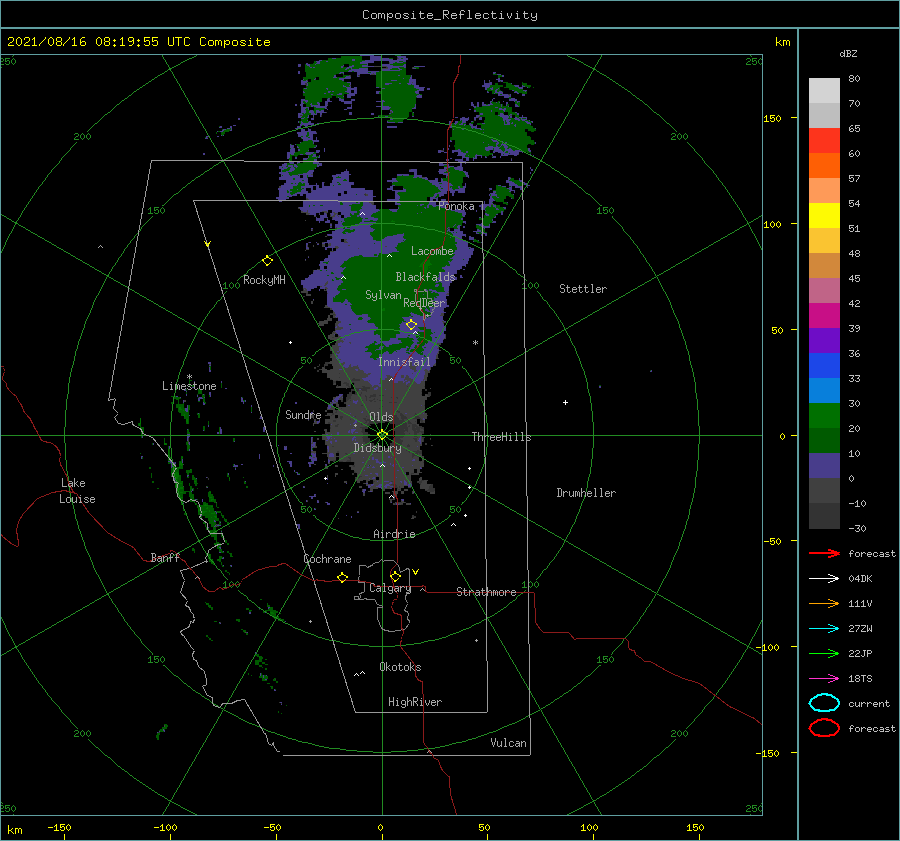Select the bright orange 57-60 dBZ swatch

[x=824, y=165]
